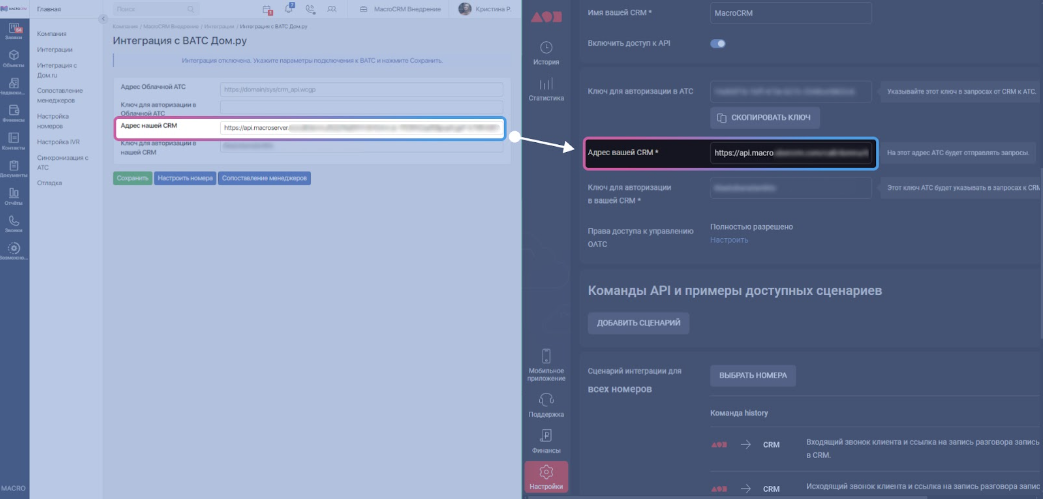Screen dimensions: 1043x499
Task: Select the Настройка IVR menu item
Action: click(59, 142)
